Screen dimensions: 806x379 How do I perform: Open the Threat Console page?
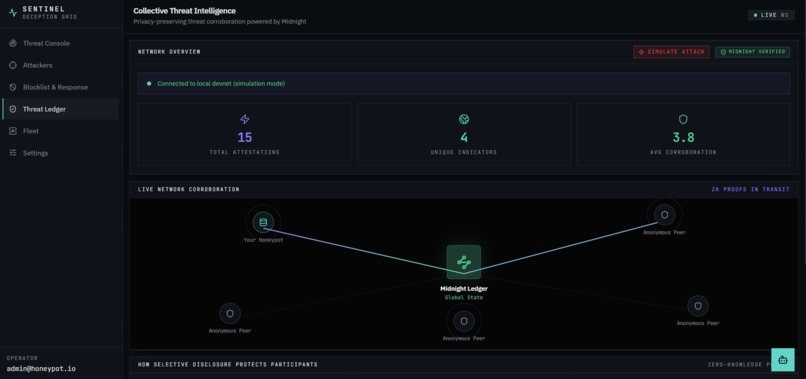click(x=60, y=43)
